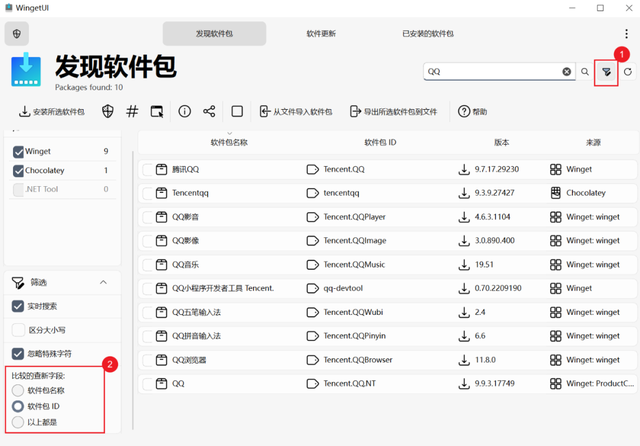This screenshot has width=640, height=446.
Task: Clear the QQ search text with the X icon
Action: [567, 72]
